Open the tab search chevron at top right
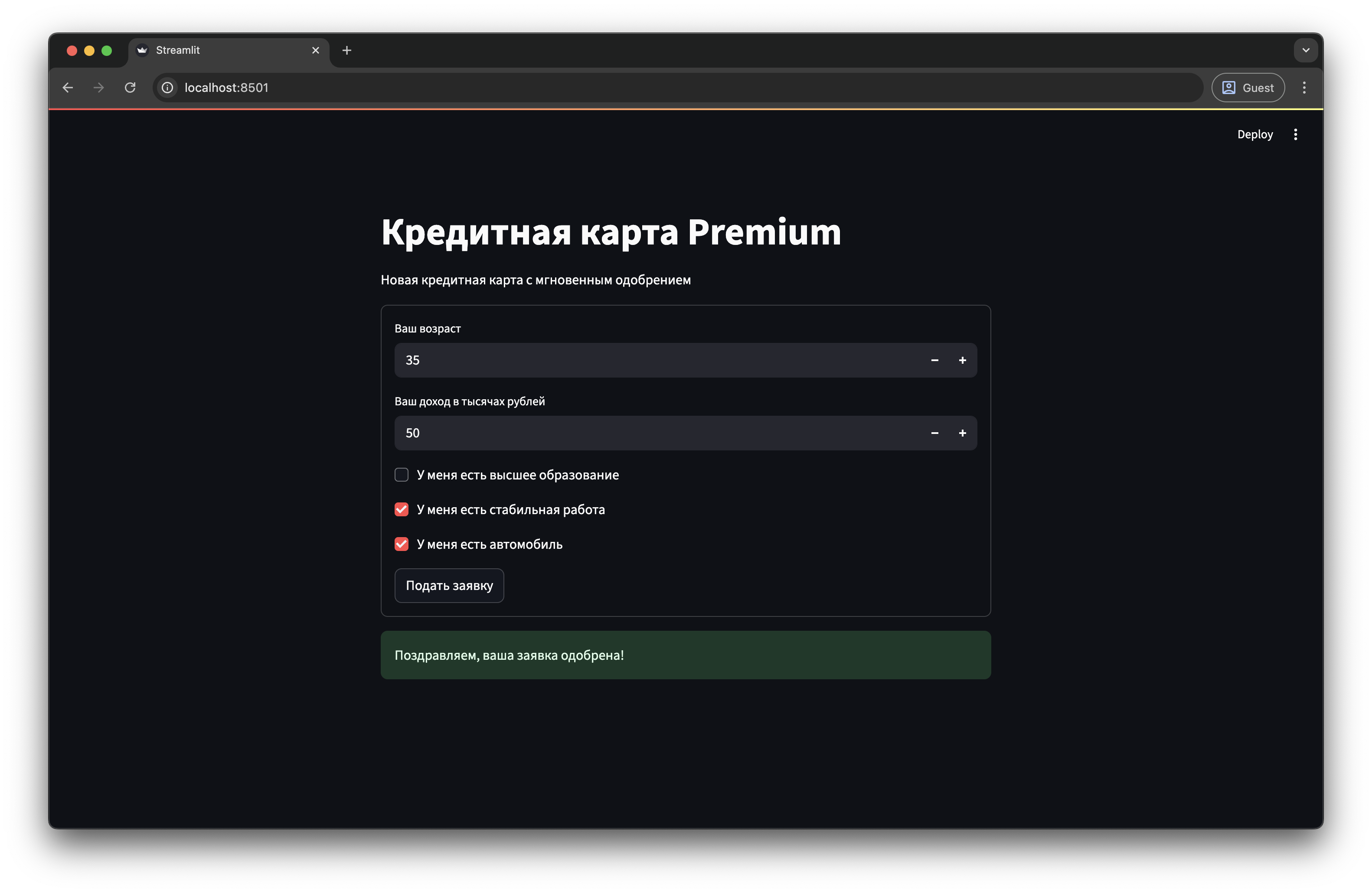The width and height of the screenshot is (1372, 893). (1305, 50)
